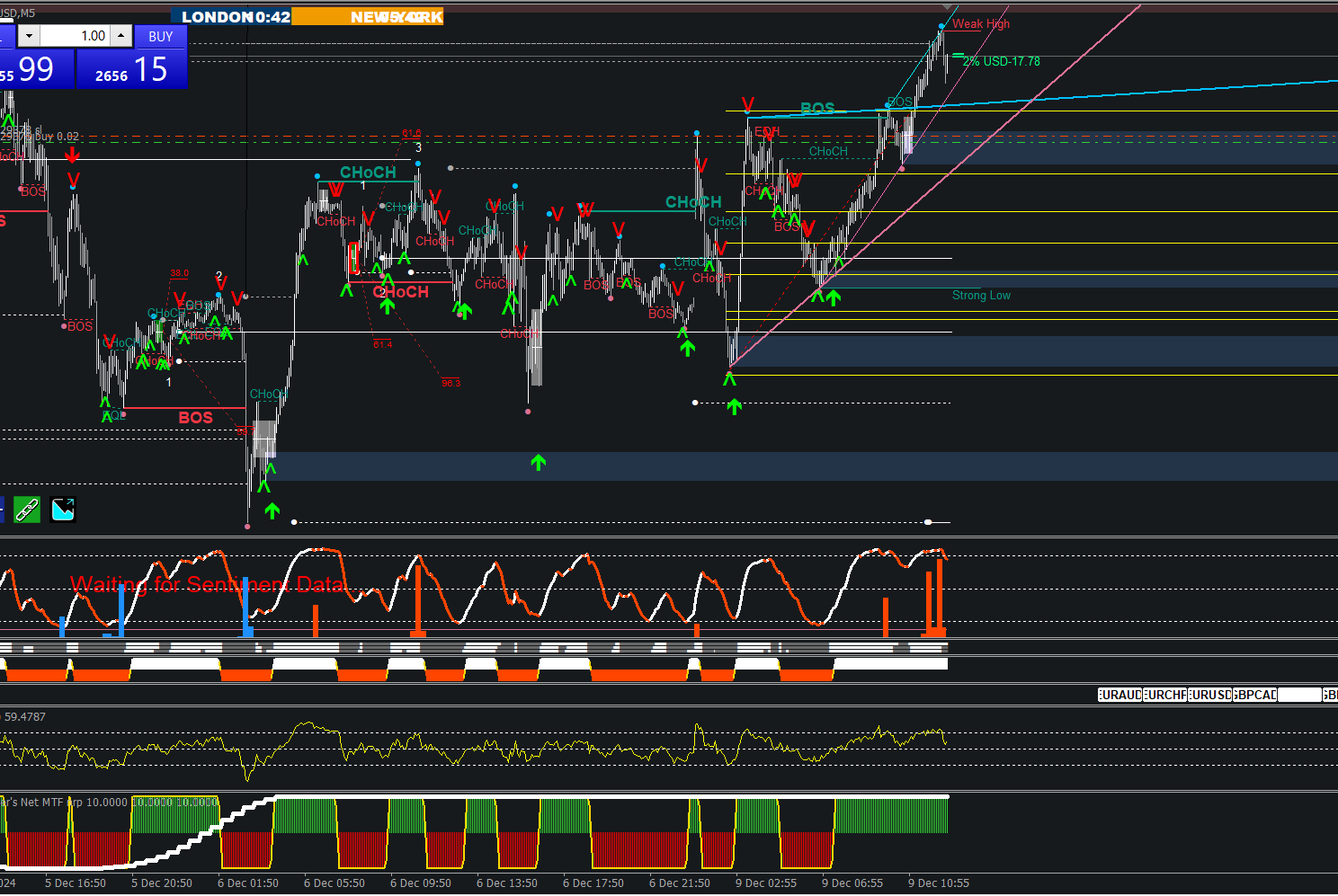Select the EURCHF symbol button
This screenshot has width=1338, height=896.
tap(1165, 695)
